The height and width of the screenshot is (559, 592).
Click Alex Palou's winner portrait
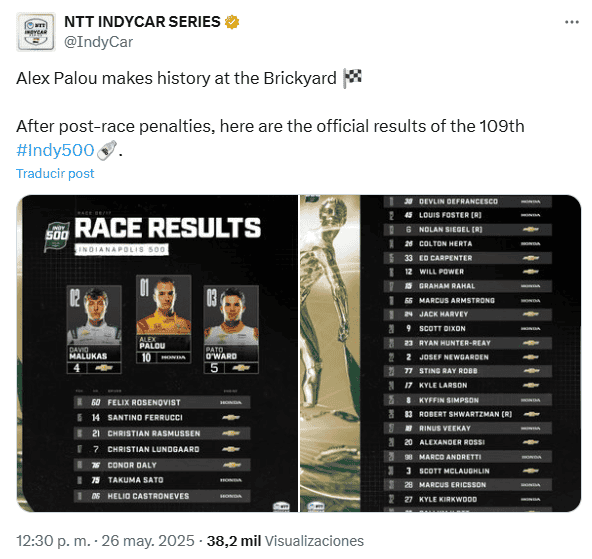coord(163,319)
